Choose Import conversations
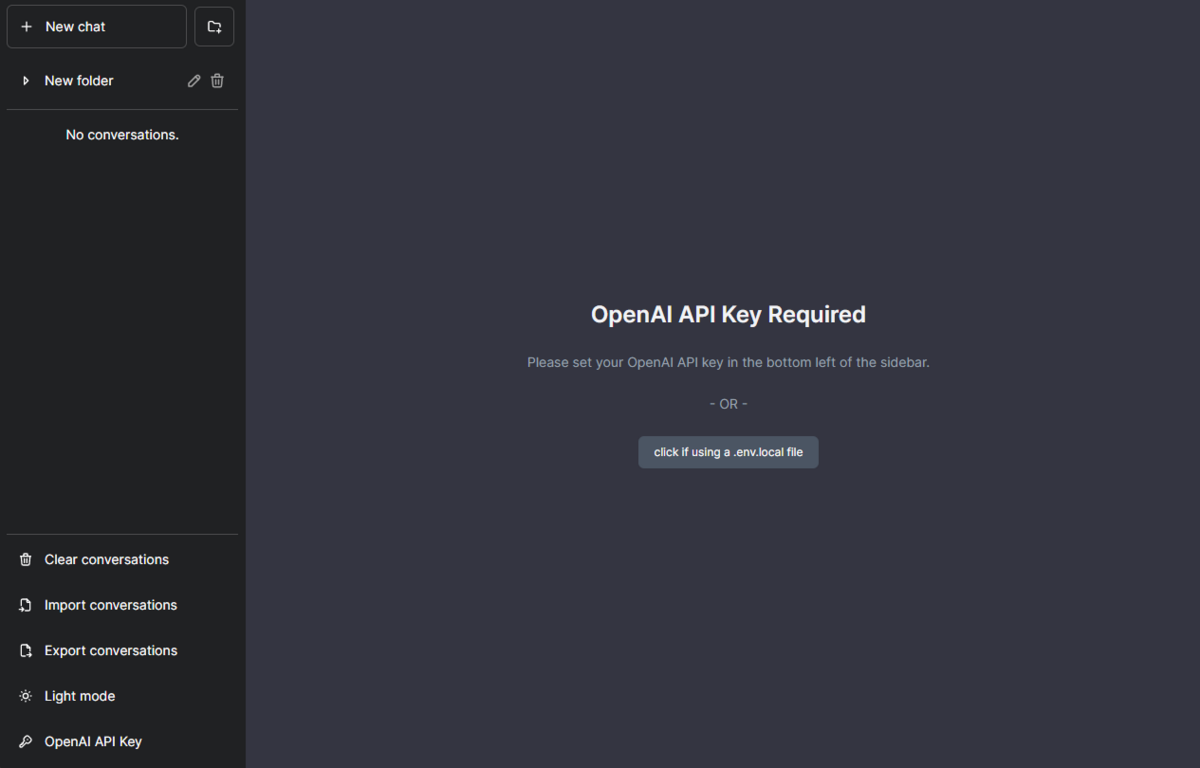The height and width of the screenshot is (768, 1200). [110, 604]
